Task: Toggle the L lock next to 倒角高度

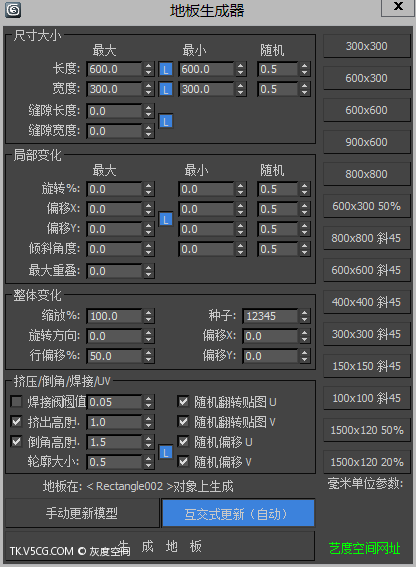Action: click(x=166, y=452)
